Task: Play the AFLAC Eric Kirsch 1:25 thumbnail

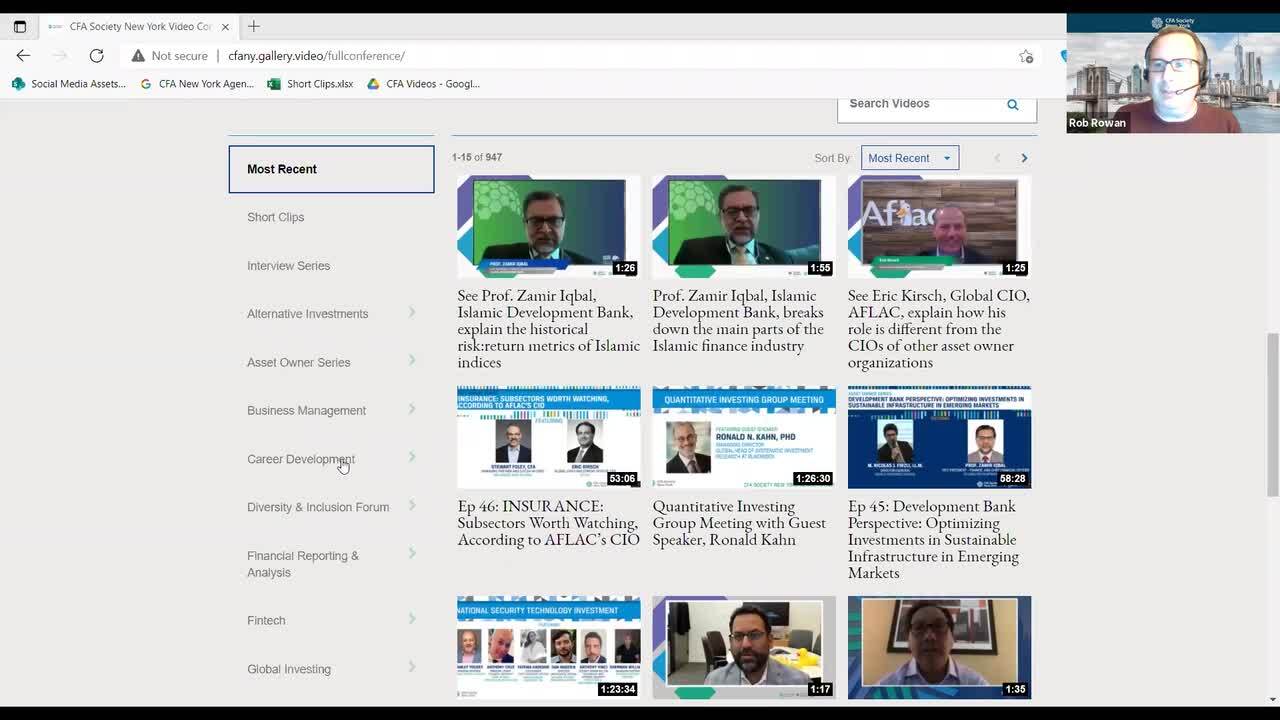Action: 939,227
